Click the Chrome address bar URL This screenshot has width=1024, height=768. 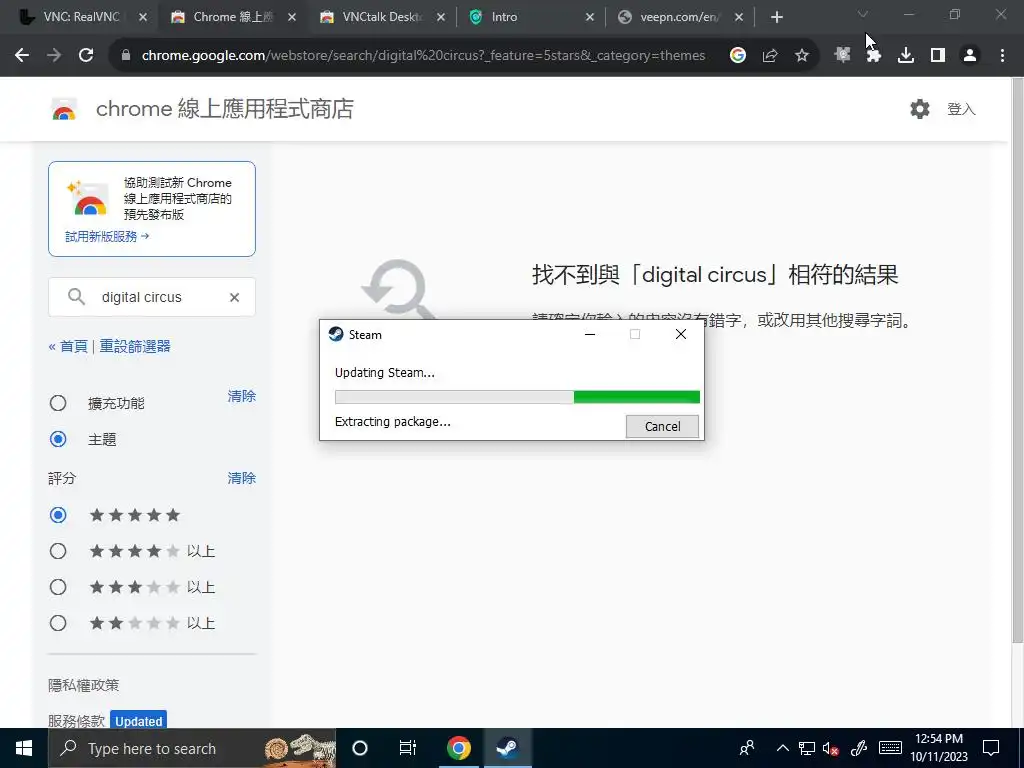click(x=423, y=56)
